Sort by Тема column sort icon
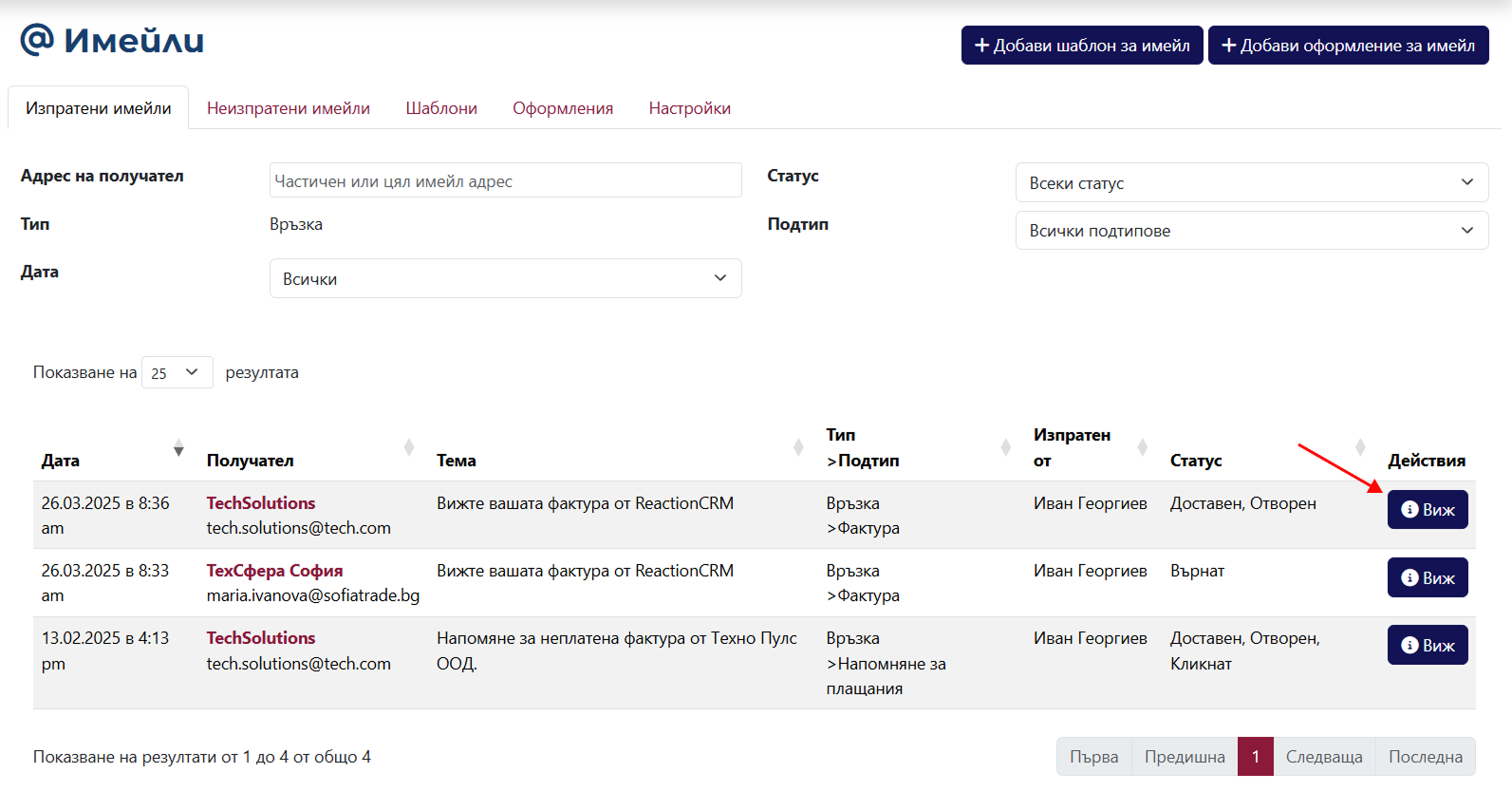 coord(798,447)
